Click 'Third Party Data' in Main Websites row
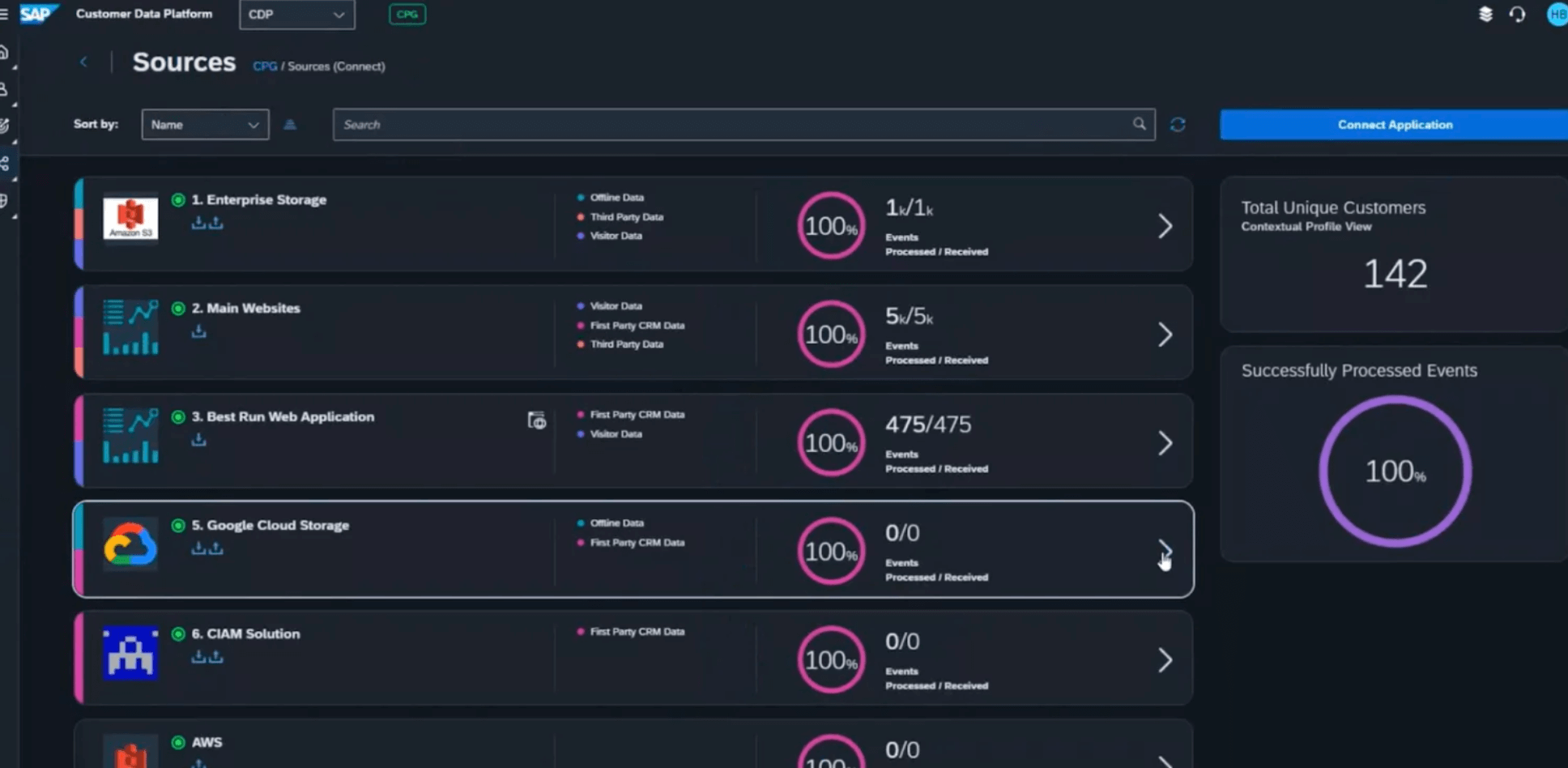The image size is (1568, 768). click(627, 344)
